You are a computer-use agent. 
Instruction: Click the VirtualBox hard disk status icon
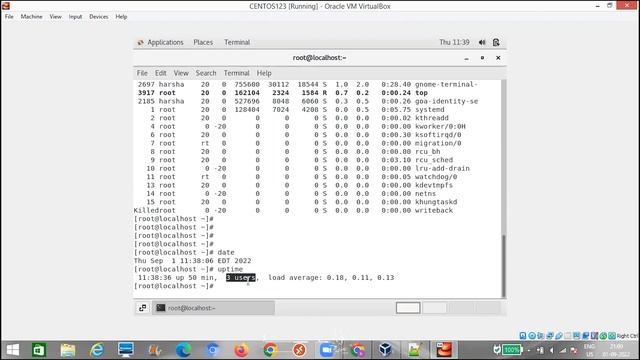click(x=523, y=336)
